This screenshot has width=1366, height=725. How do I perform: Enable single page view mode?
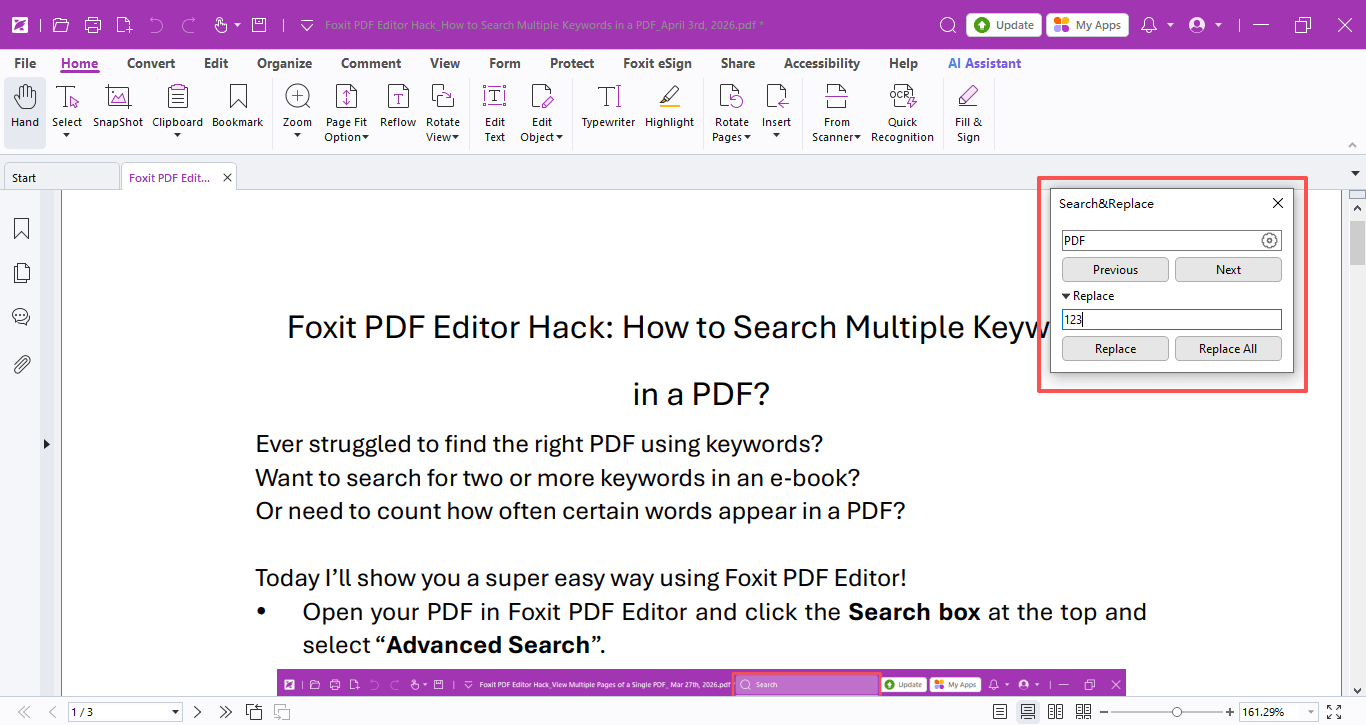1000,712
